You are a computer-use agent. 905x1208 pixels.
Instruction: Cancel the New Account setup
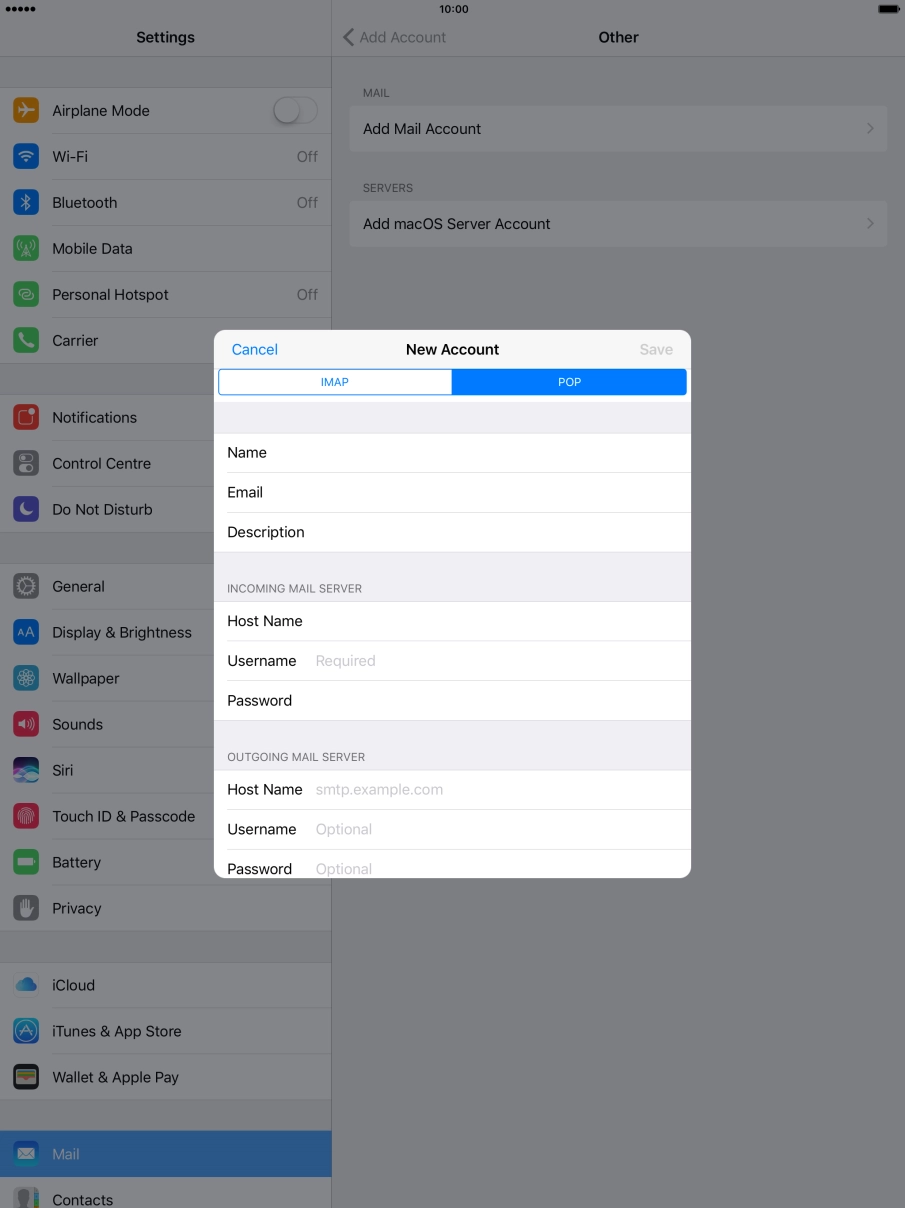click(254, 349)
